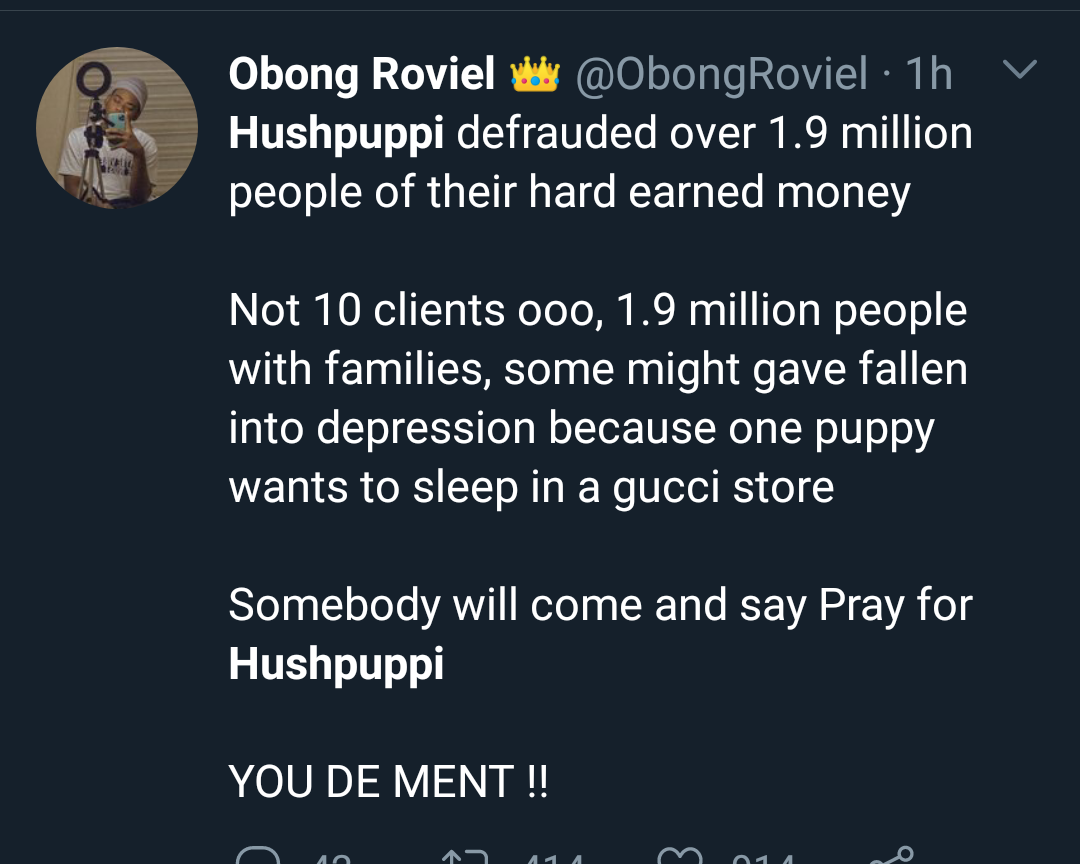The image size is (1080, 864).
Task: Open the 1h timestamp link
Action: pos(928,74)
